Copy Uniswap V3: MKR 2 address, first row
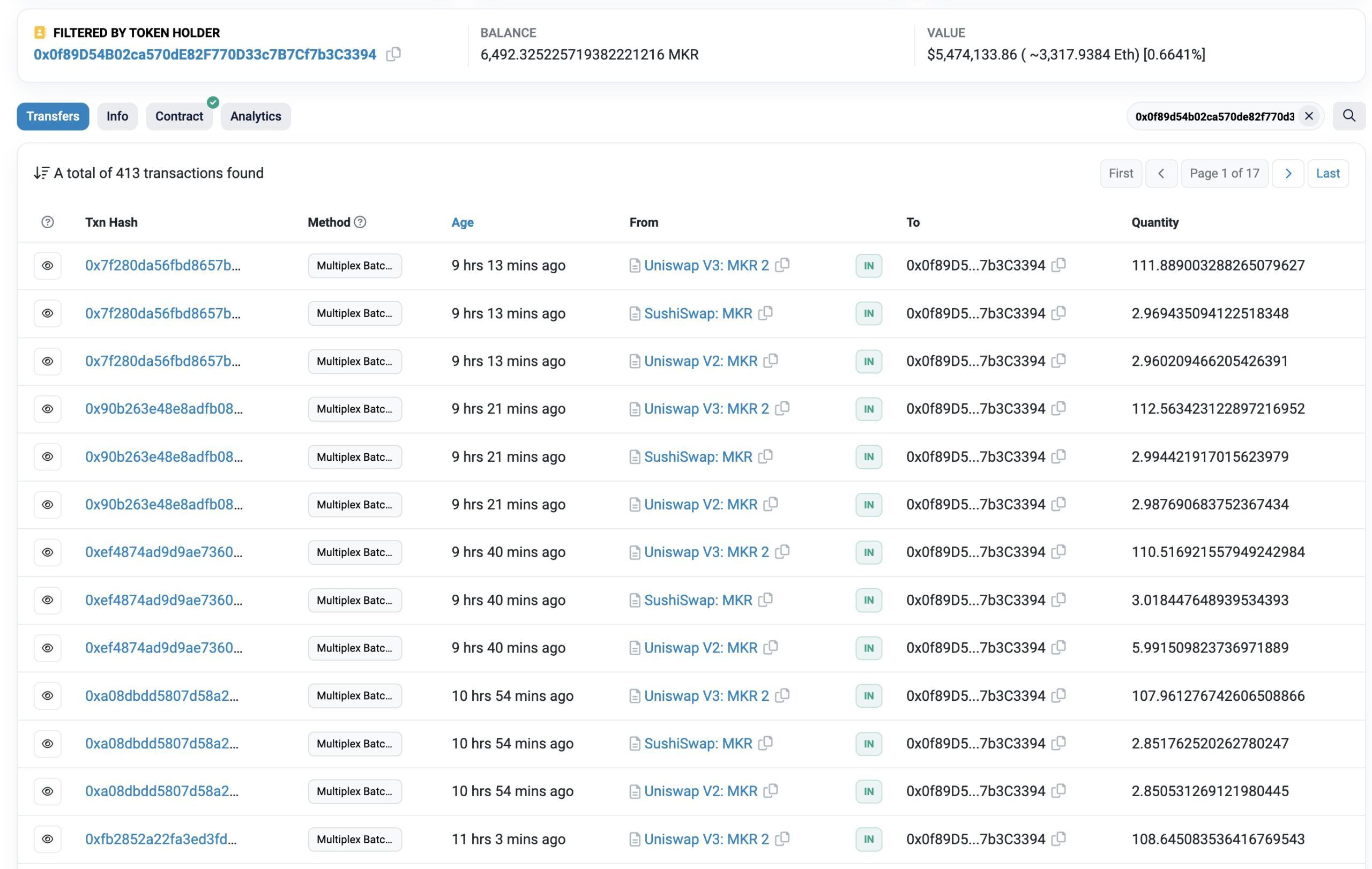The image size is (1372, 869). (x=783, y=265)
